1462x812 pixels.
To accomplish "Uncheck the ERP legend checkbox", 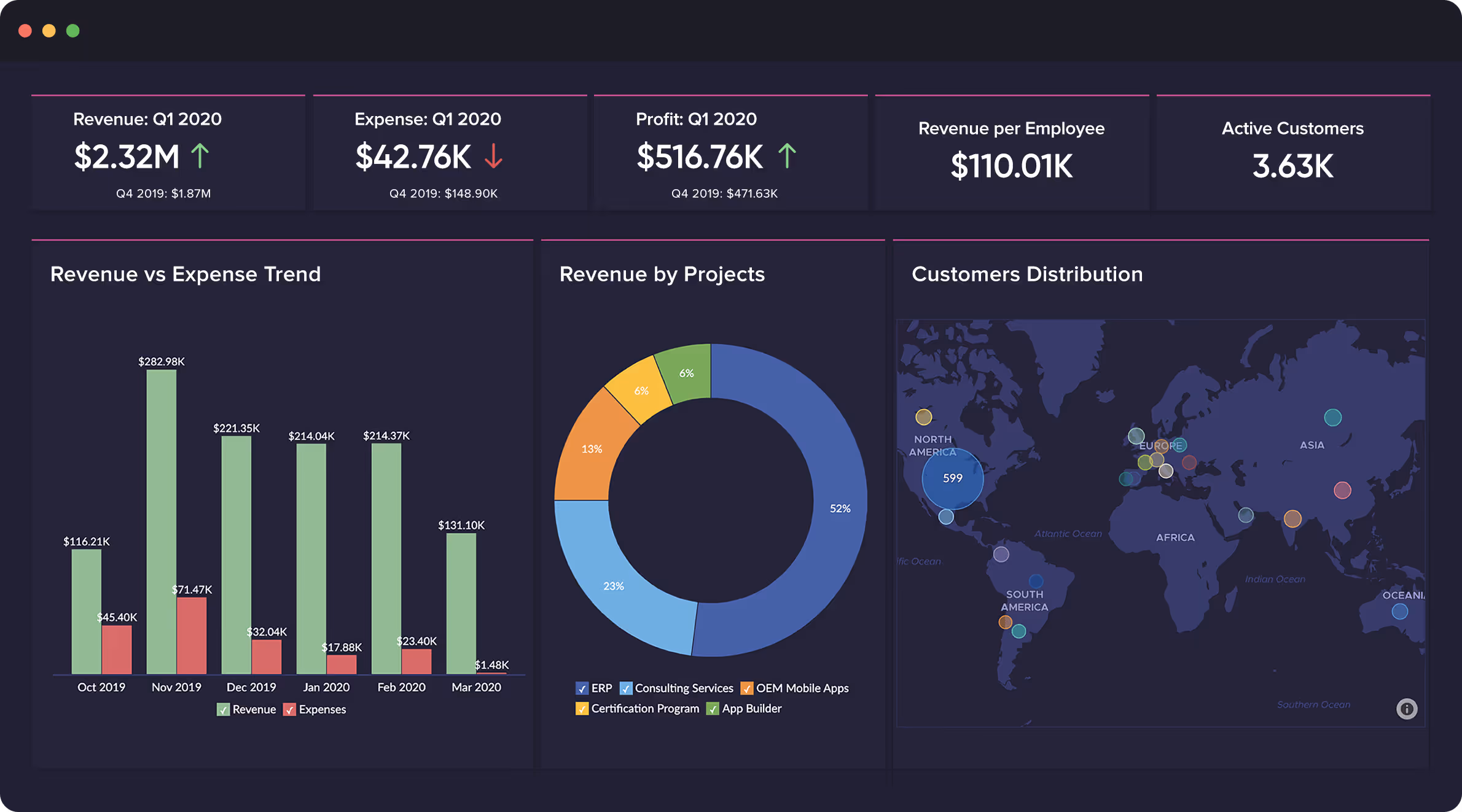I will tap(582, 689).
